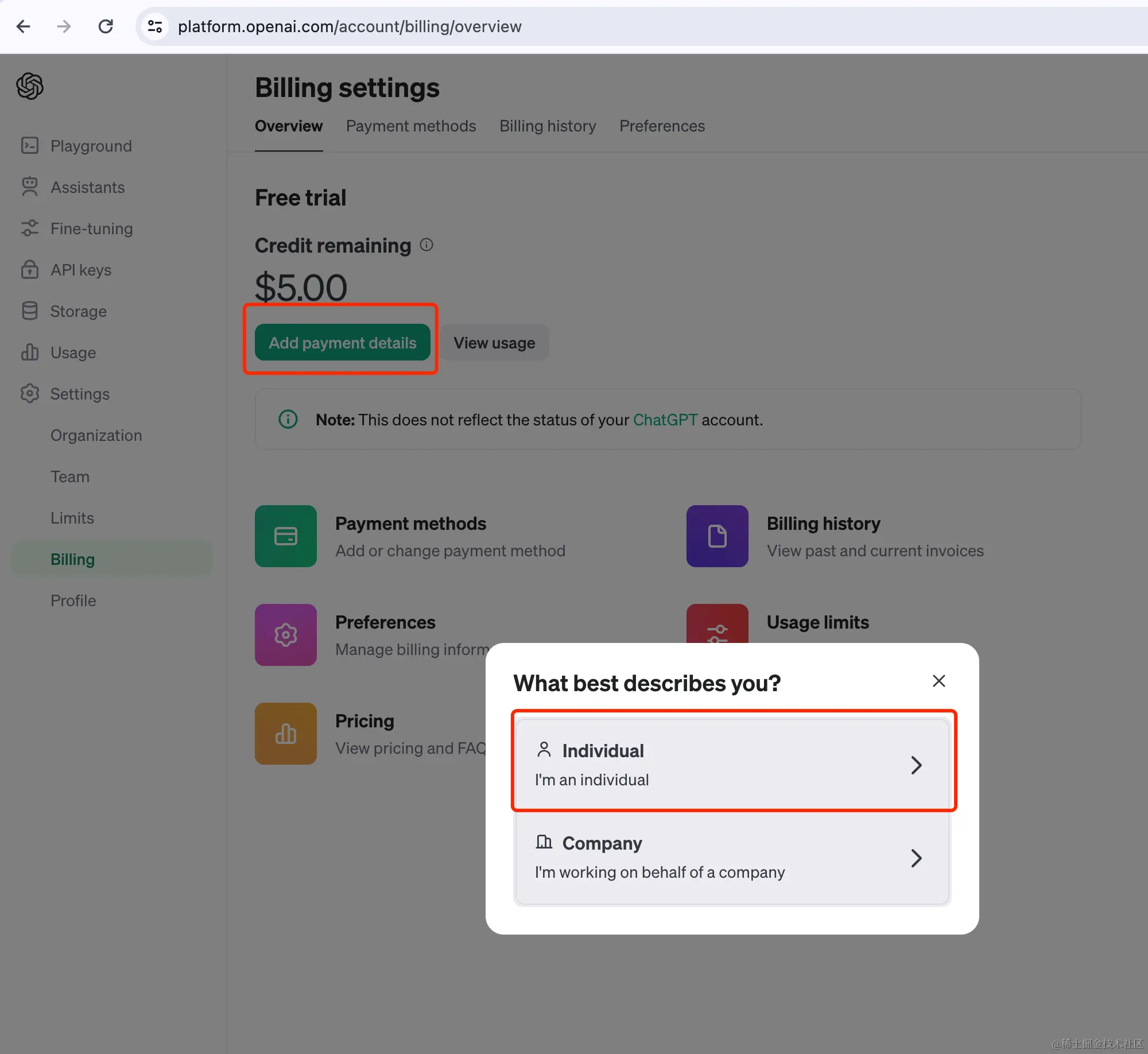Click the green Payment methods card icon
The width and height of the screenshot is (1148, 1054).
286,536
